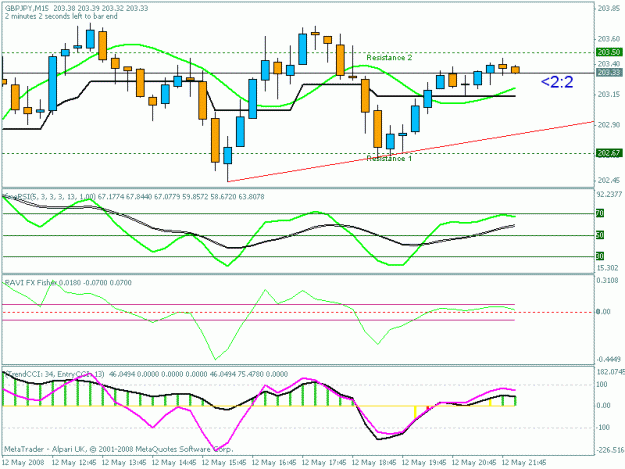
Task: Click the '12 May 15:45' time axis label
Action: tap(224, 462)
